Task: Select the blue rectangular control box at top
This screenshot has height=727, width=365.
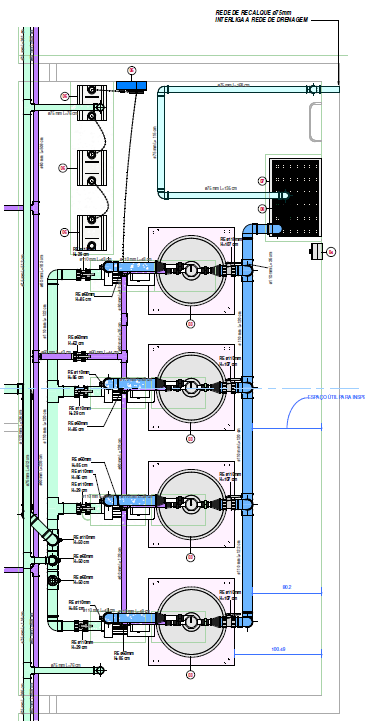Action: 131,86
